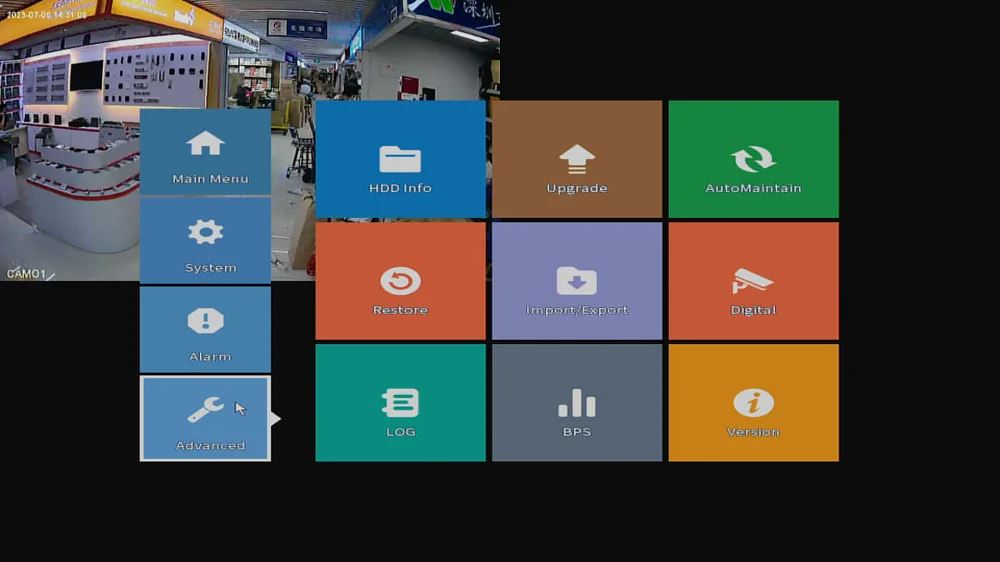The image size is (1000, 562).
Task: Select the Advanced sidebar item
Action: (x=205, y=418)
